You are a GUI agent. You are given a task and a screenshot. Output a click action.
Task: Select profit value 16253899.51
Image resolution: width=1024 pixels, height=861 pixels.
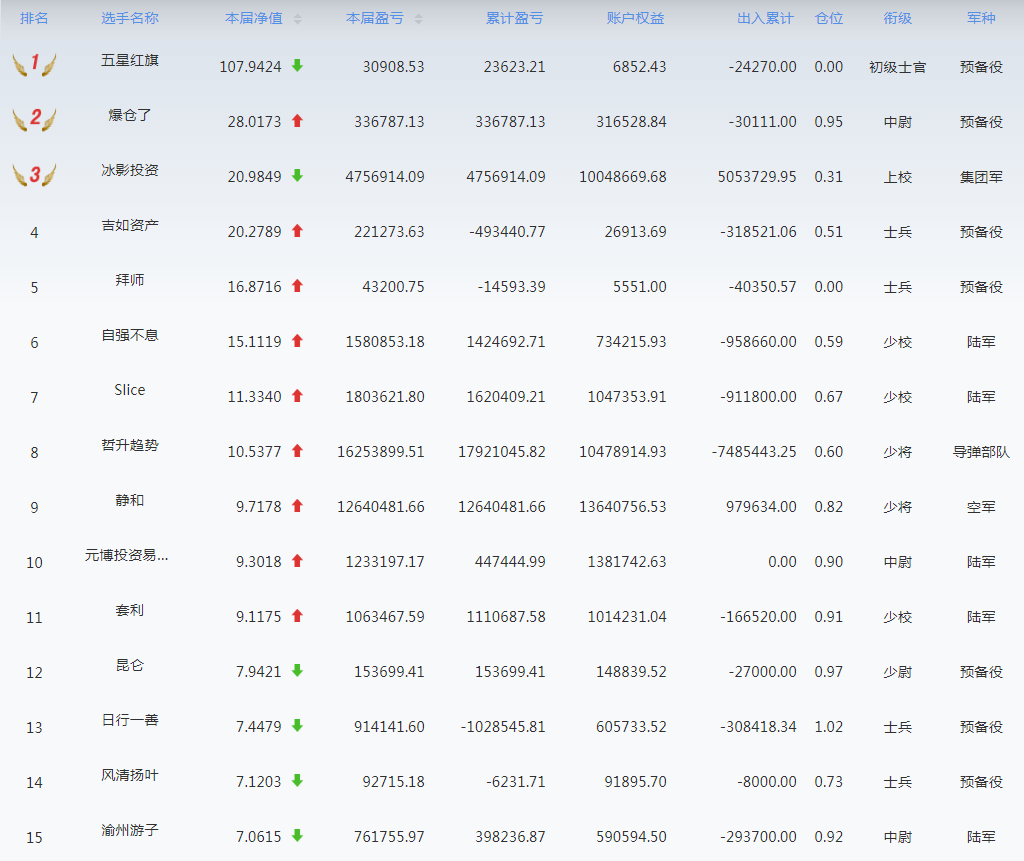pos(381,451)
